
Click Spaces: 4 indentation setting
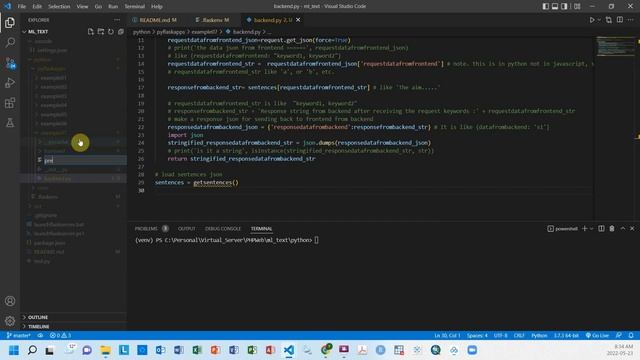tap(477, 336)
